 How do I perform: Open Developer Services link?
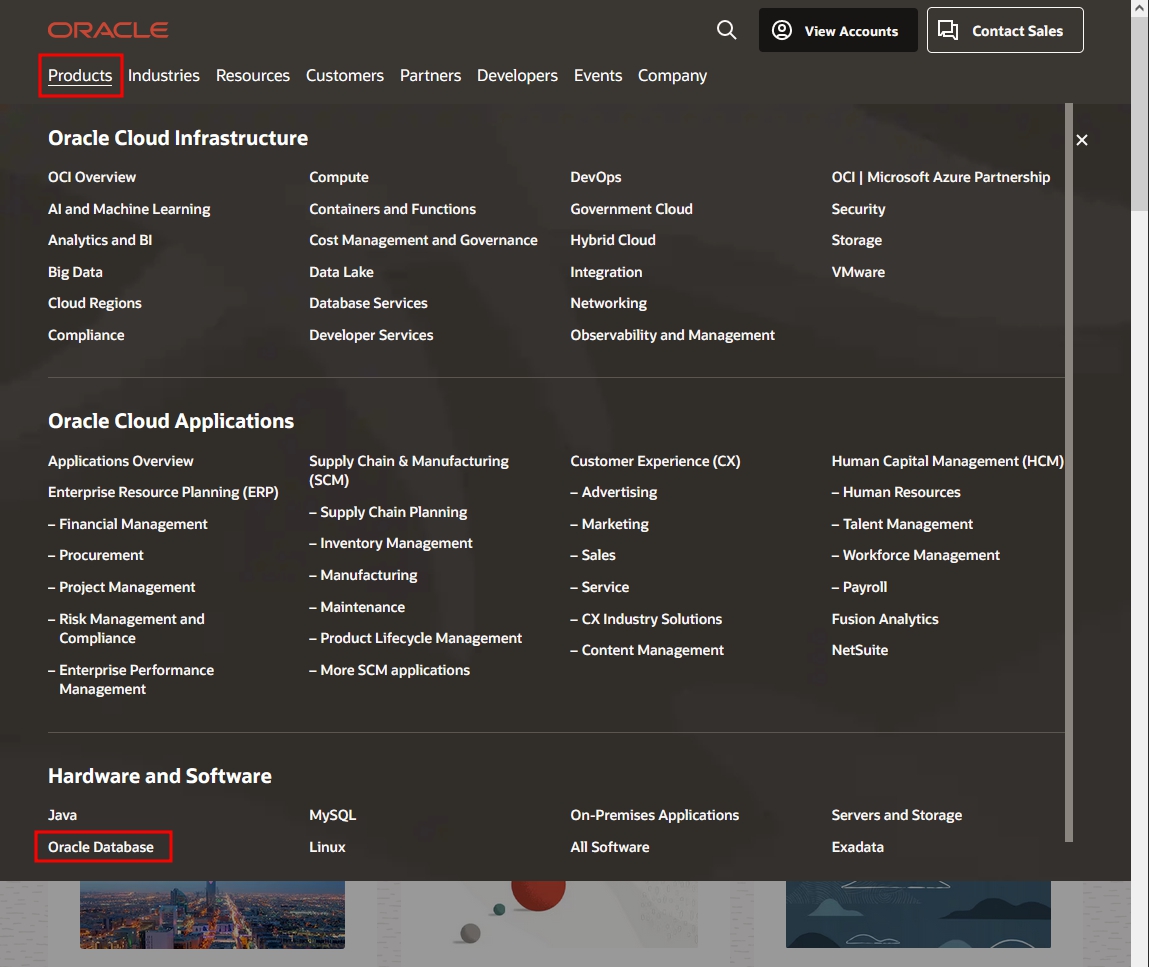point(371,336)
